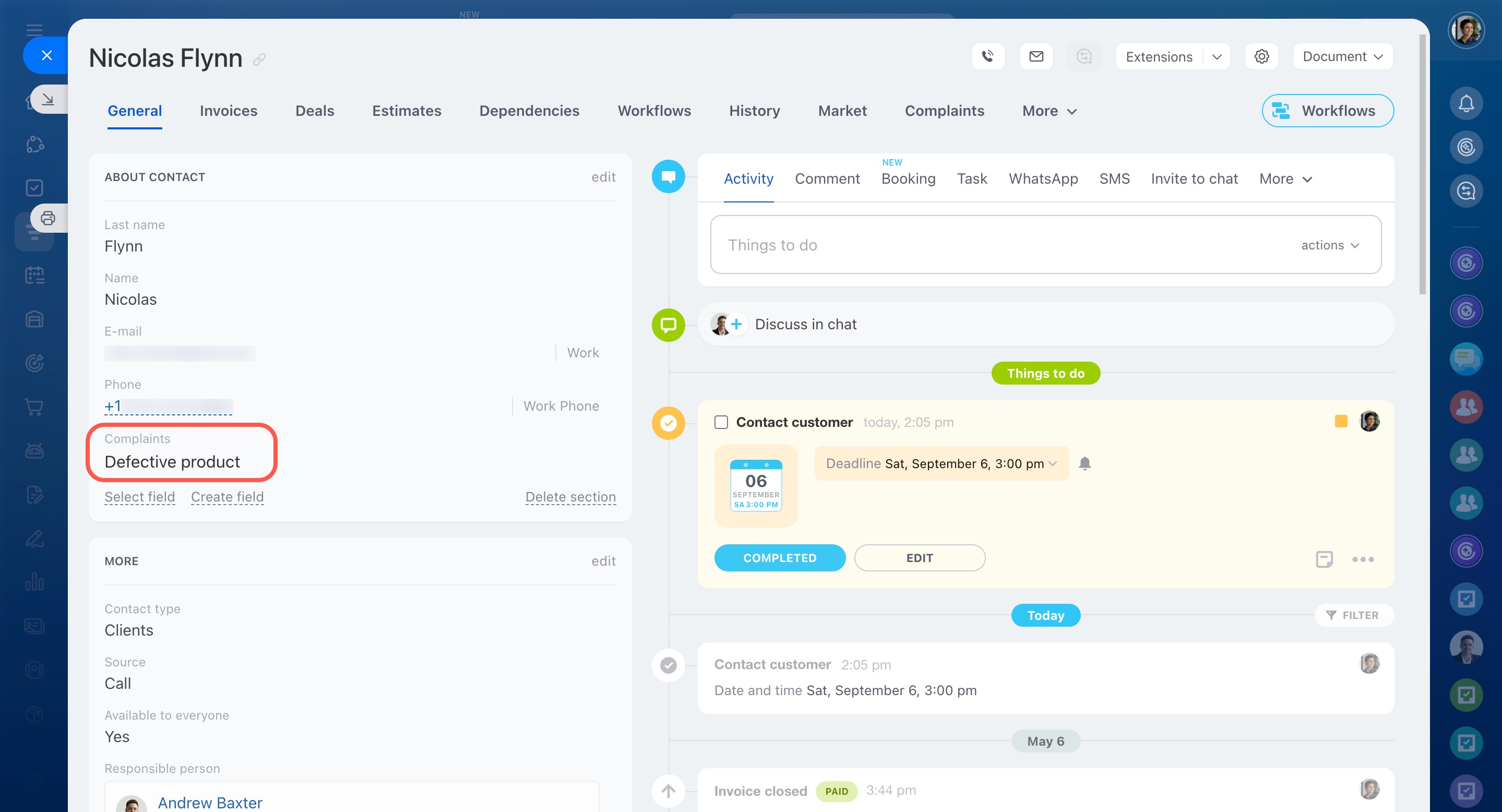Viewport: 1502px width, 812px height.
Task: Switch to the Invoices tab
Action: point(228,111)
